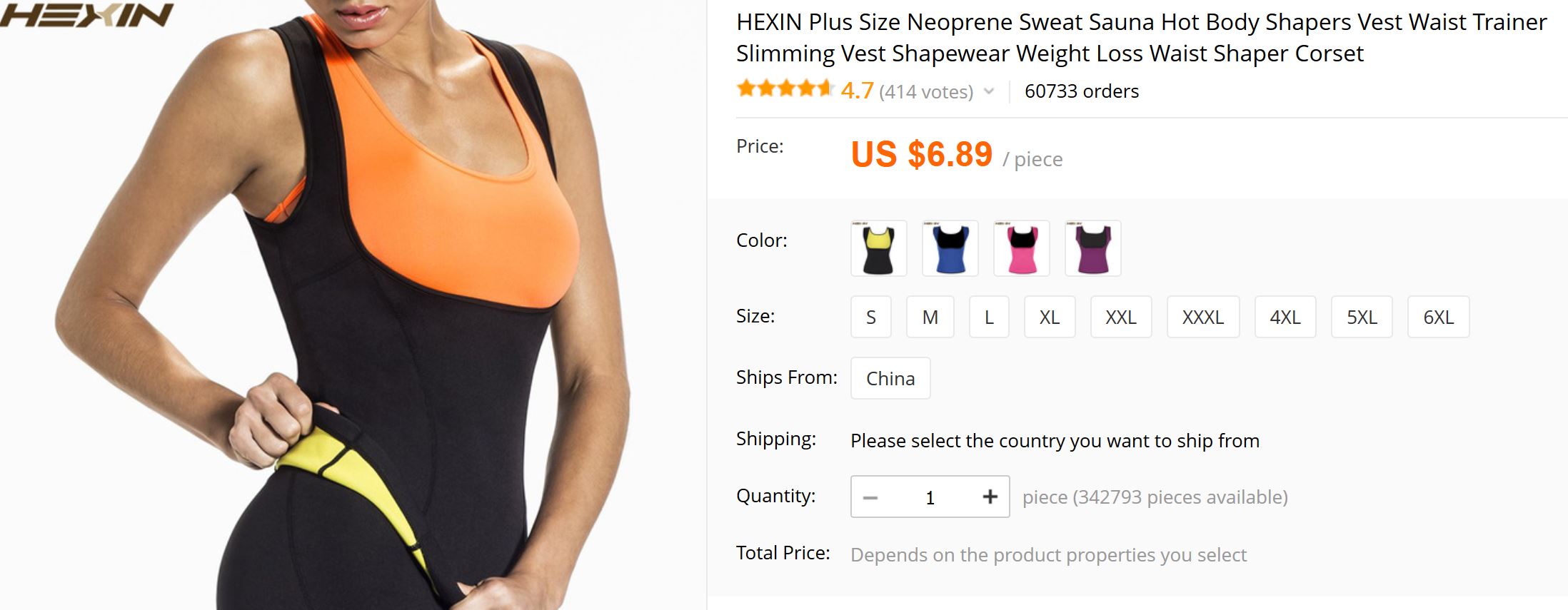
Task: Select size M
Action: click(930, 317)
